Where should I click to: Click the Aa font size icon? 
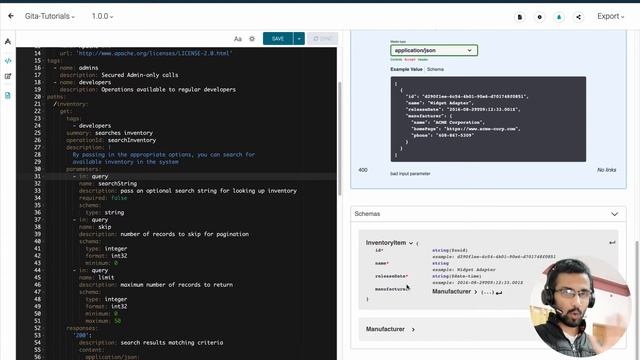[238, 39]
